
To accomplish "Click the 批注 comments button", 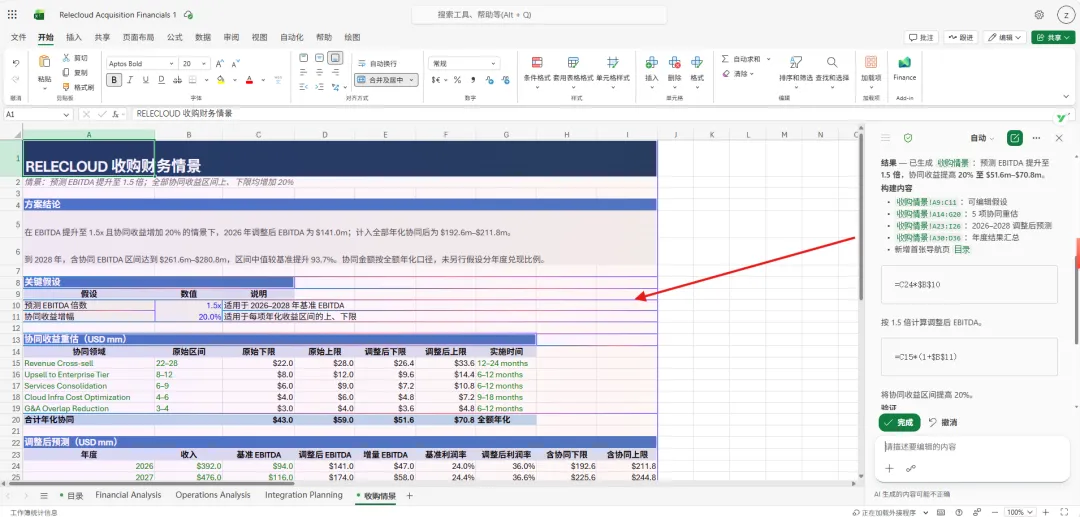I will pyautogui.click(x=922, y=38).
